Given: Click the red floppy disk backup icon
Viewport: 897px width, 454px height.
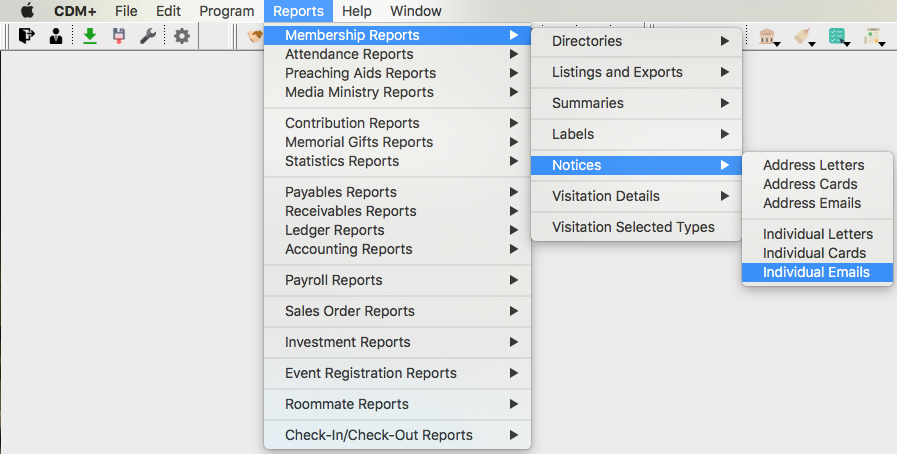Looking at the screenshot, I should (x=119, y=36).
